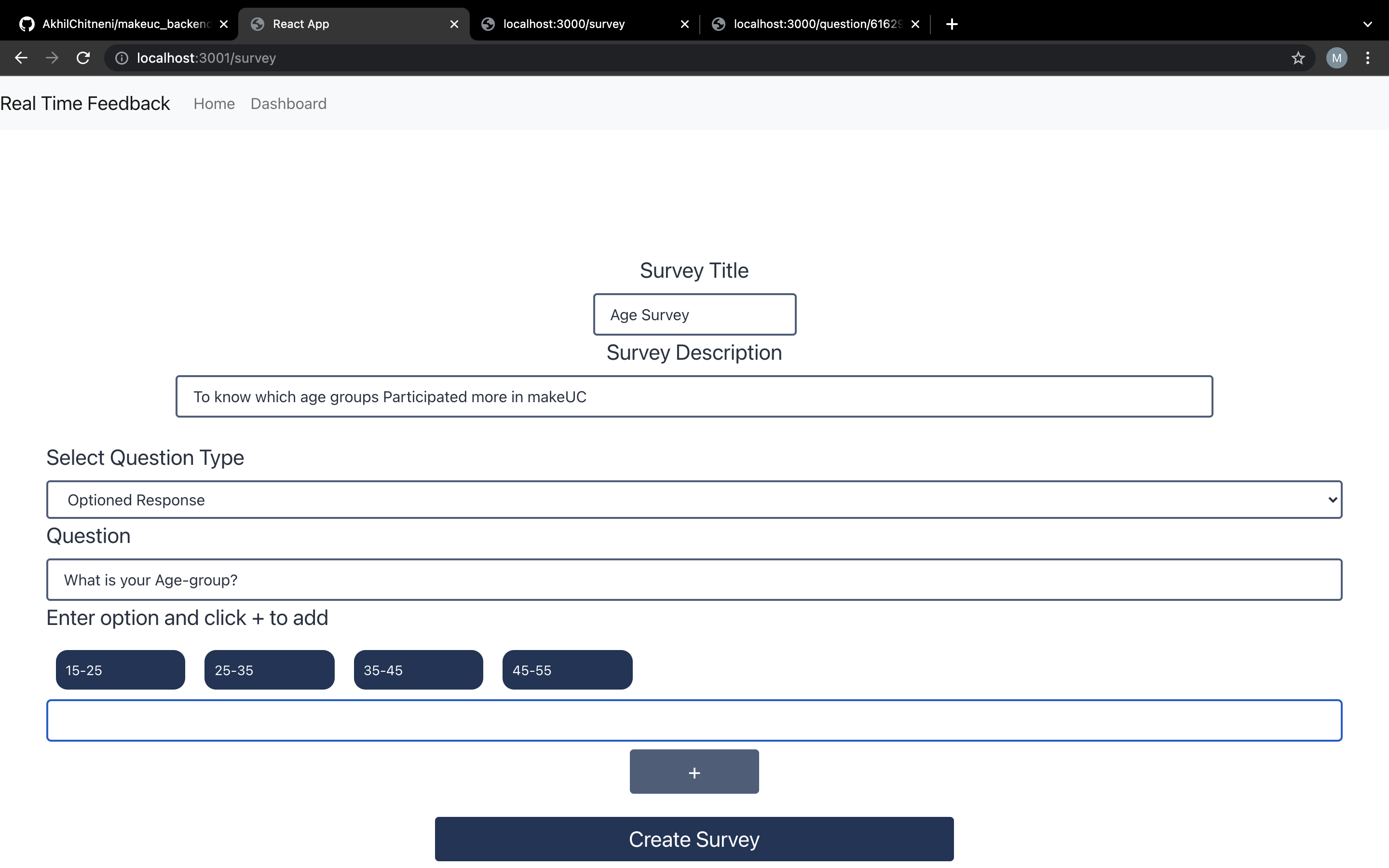1389x868 pixels.
Task: Reload the page with refresh icon
Action: point(83,58)
